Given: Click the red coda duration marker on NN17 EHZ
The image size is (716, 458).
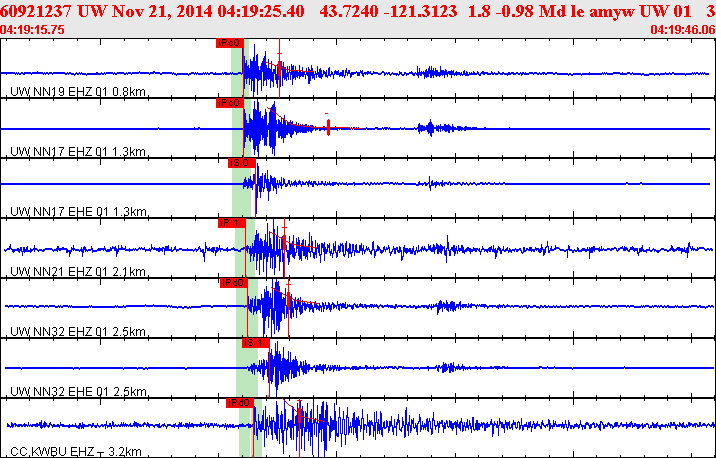Looking at the screenshot, I should tap(328, 127).
